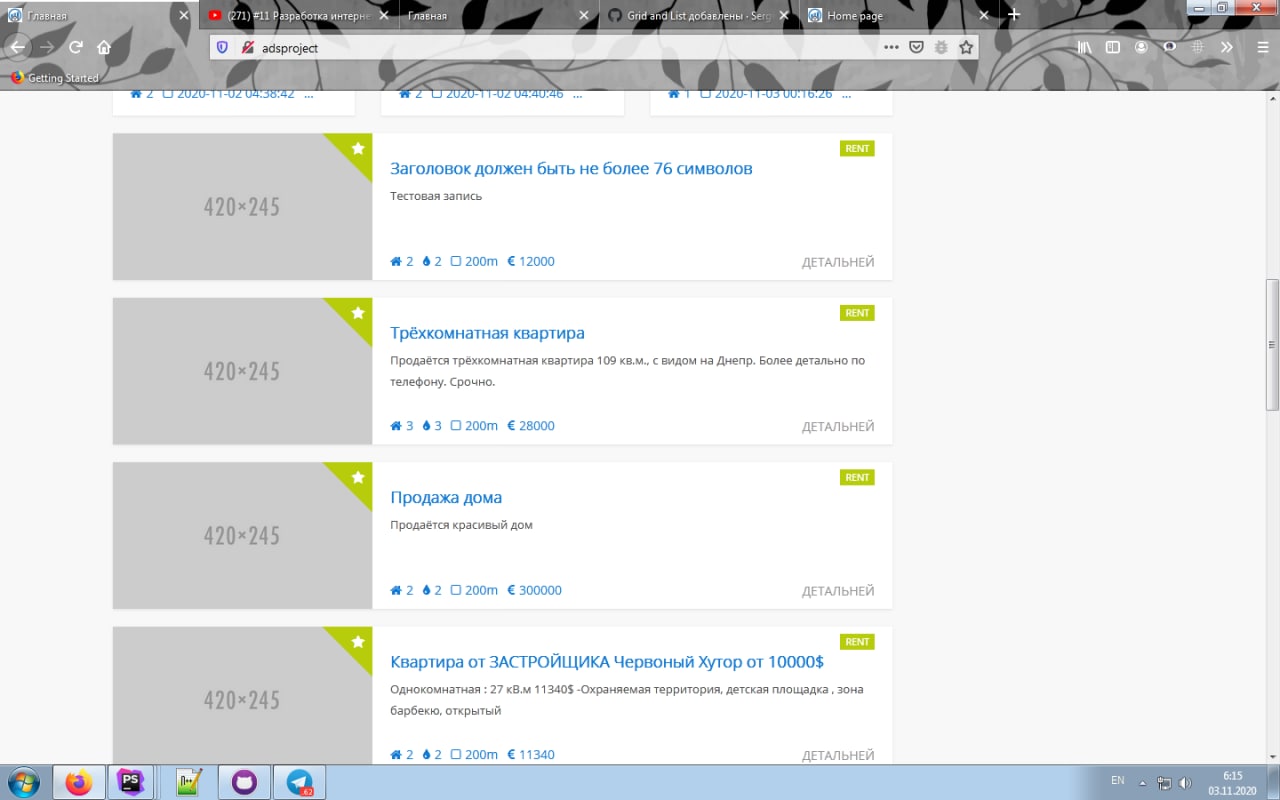
Task: Open Firefox from the taskbar
Action: (x=78, y=782)
